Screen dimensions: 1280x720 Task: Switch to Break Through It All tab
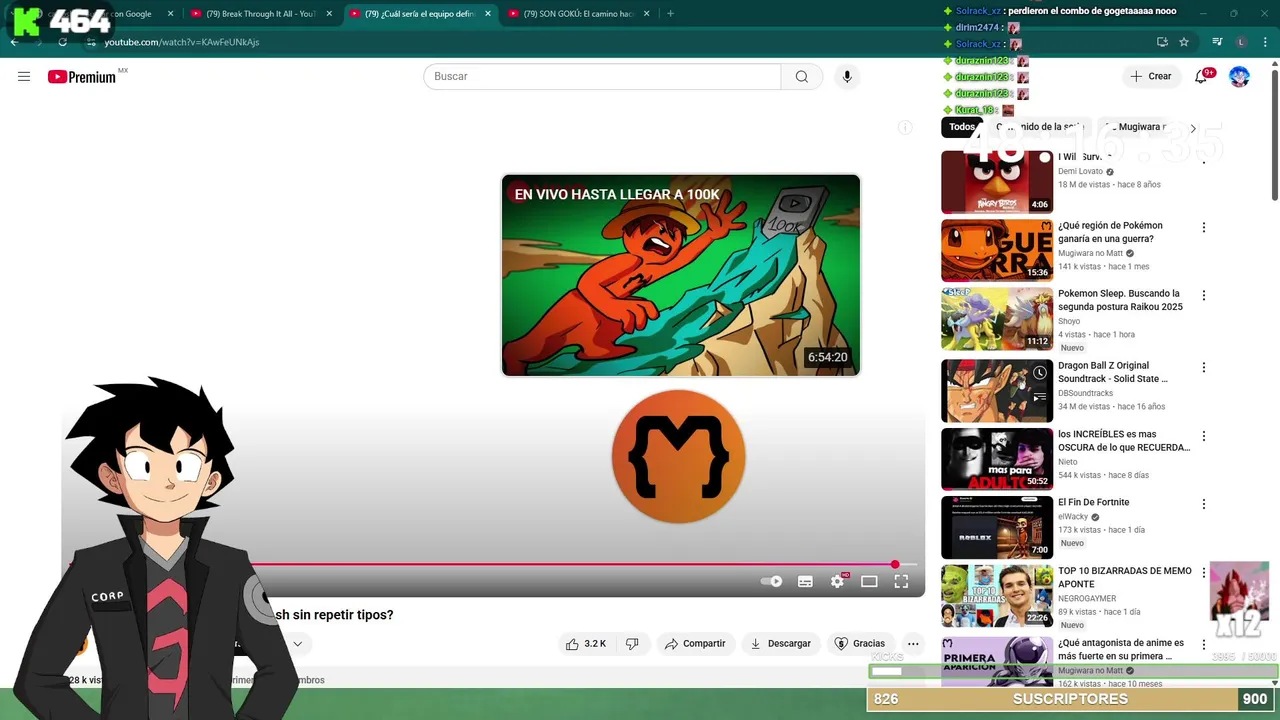tap(260, 14)
